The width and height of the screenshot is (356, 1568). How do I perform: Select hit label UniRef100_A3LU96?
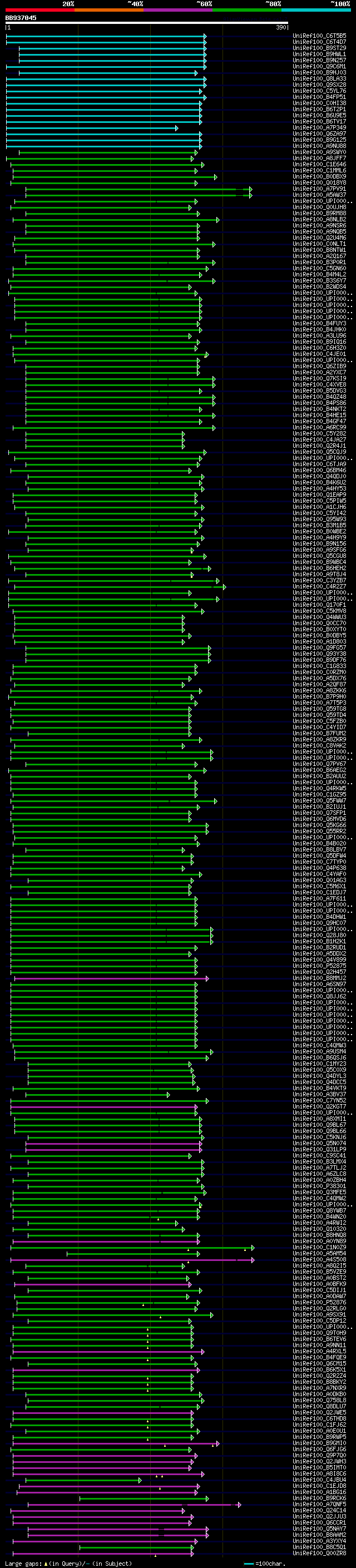(x=319, y=336)
